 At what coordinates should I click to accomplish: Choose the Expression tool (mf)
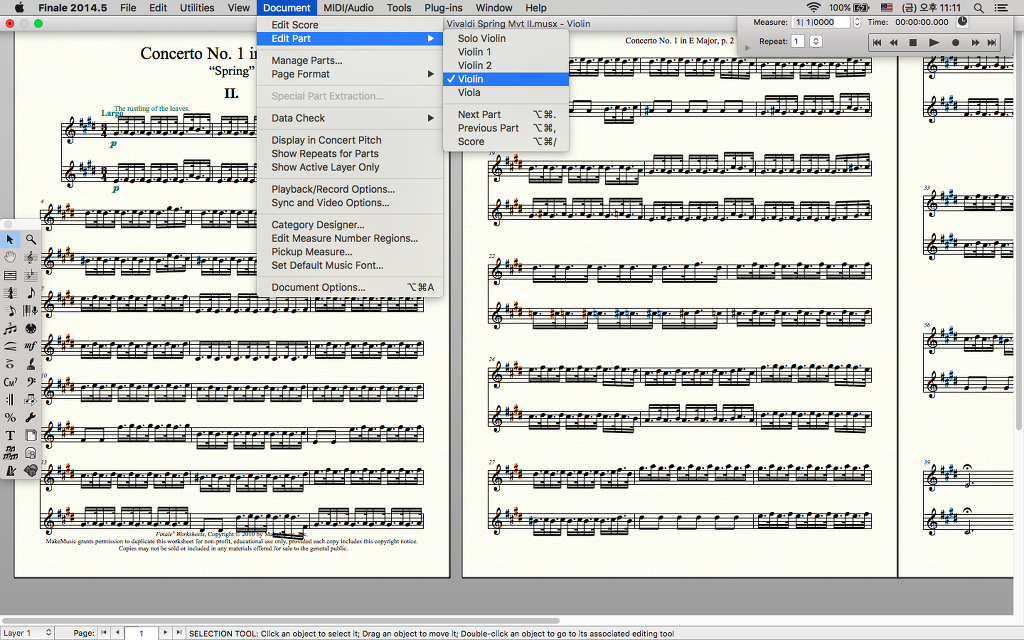(31, 346)
